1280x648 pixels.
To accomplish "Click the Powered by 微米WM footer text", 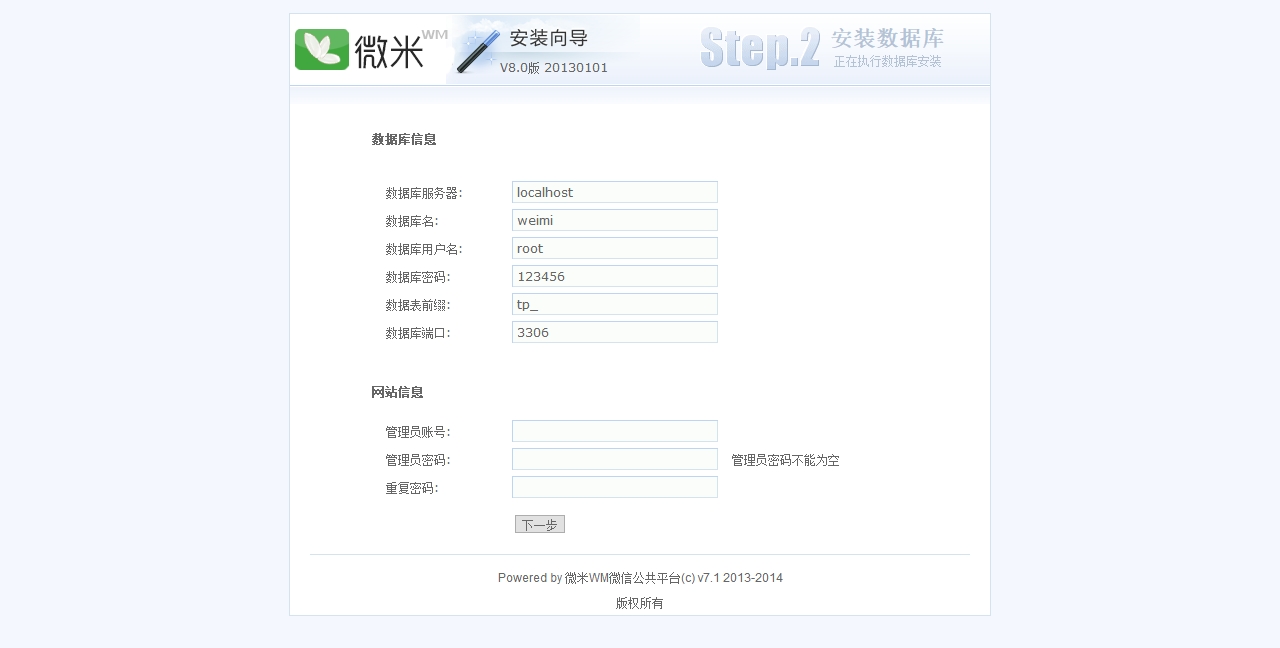I will 640,578.
